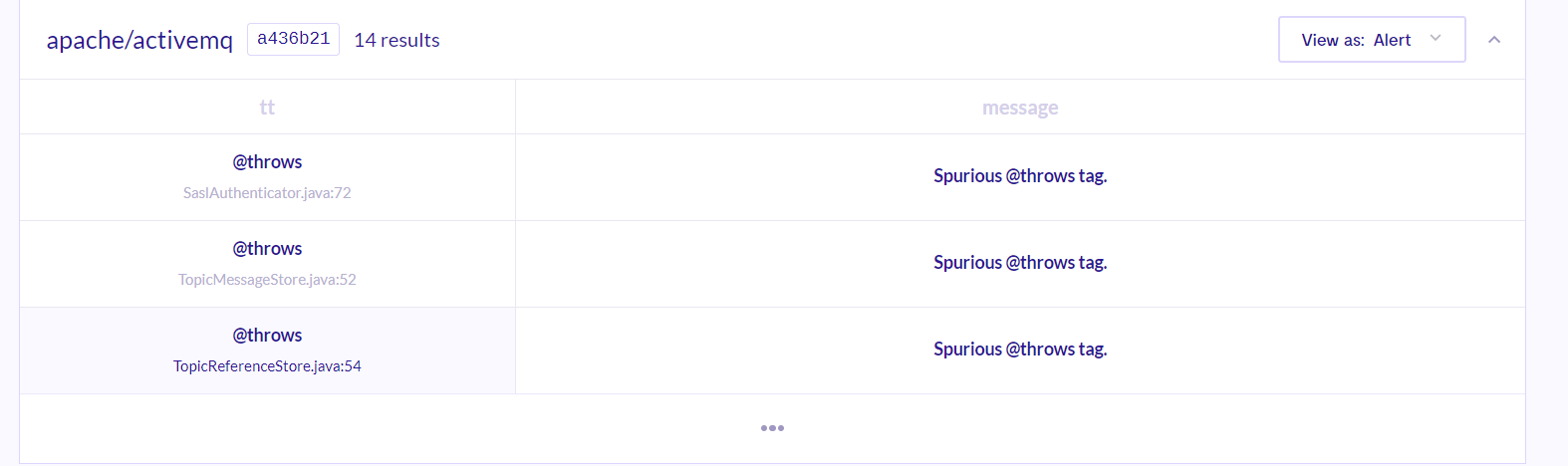Image resolution: width=1568 pixels, height=466 pixels.
Task: Click @throws above TopicReferenceStore.java:54
Action: click(267, 335)
